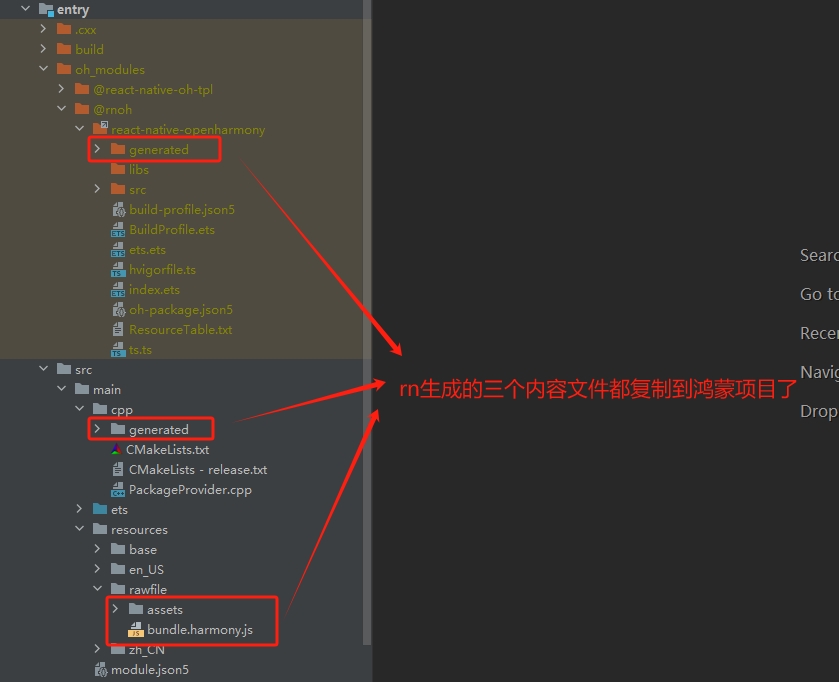The height and width of the screenshot is (682, 839).
Task: Expand the assets folder in rawfile
Action: coord(115,609)
